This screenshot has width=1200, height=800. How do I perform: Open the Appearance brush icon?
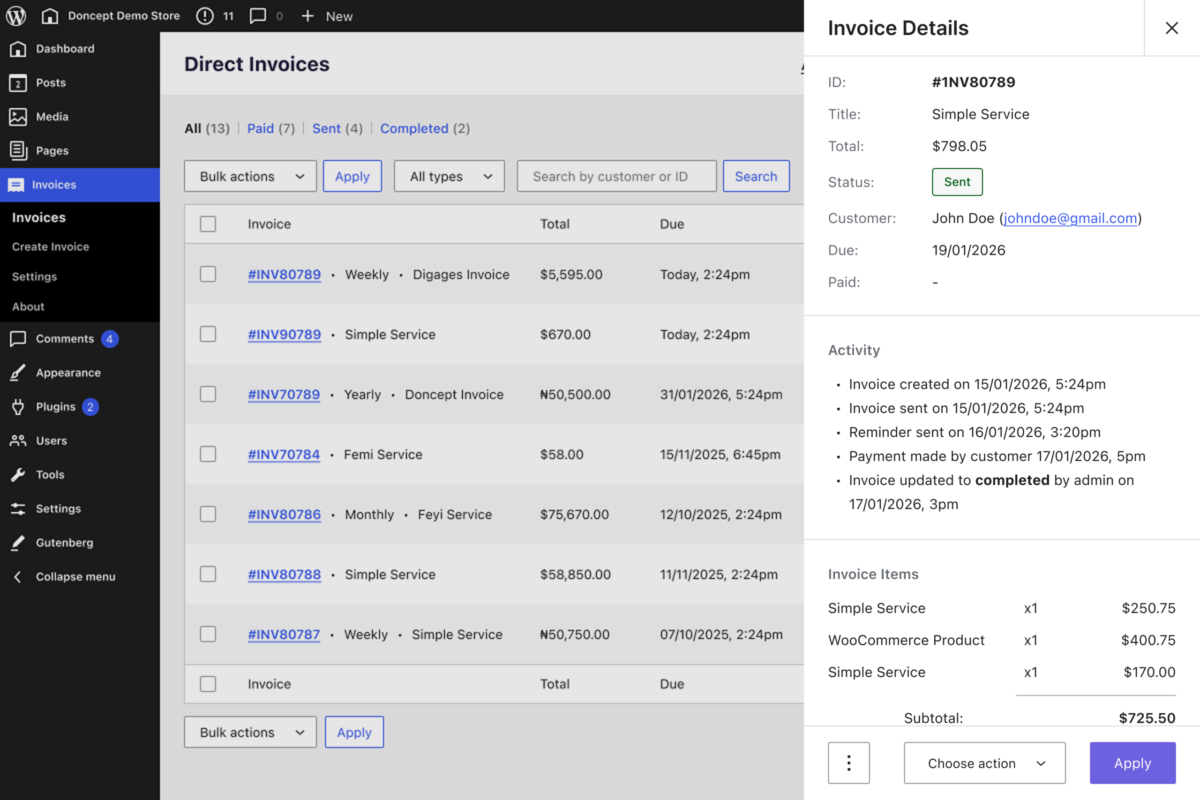[x=18, y=373]
